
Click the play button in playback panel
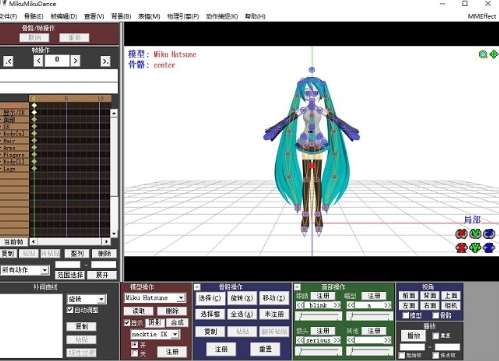413,335
